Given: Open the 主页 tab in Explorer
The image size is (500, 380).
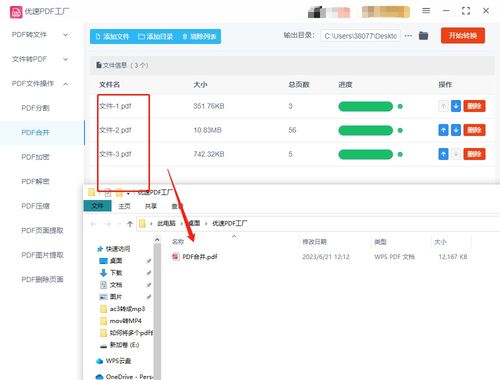Looking at the screenshot, I should 124,206.
